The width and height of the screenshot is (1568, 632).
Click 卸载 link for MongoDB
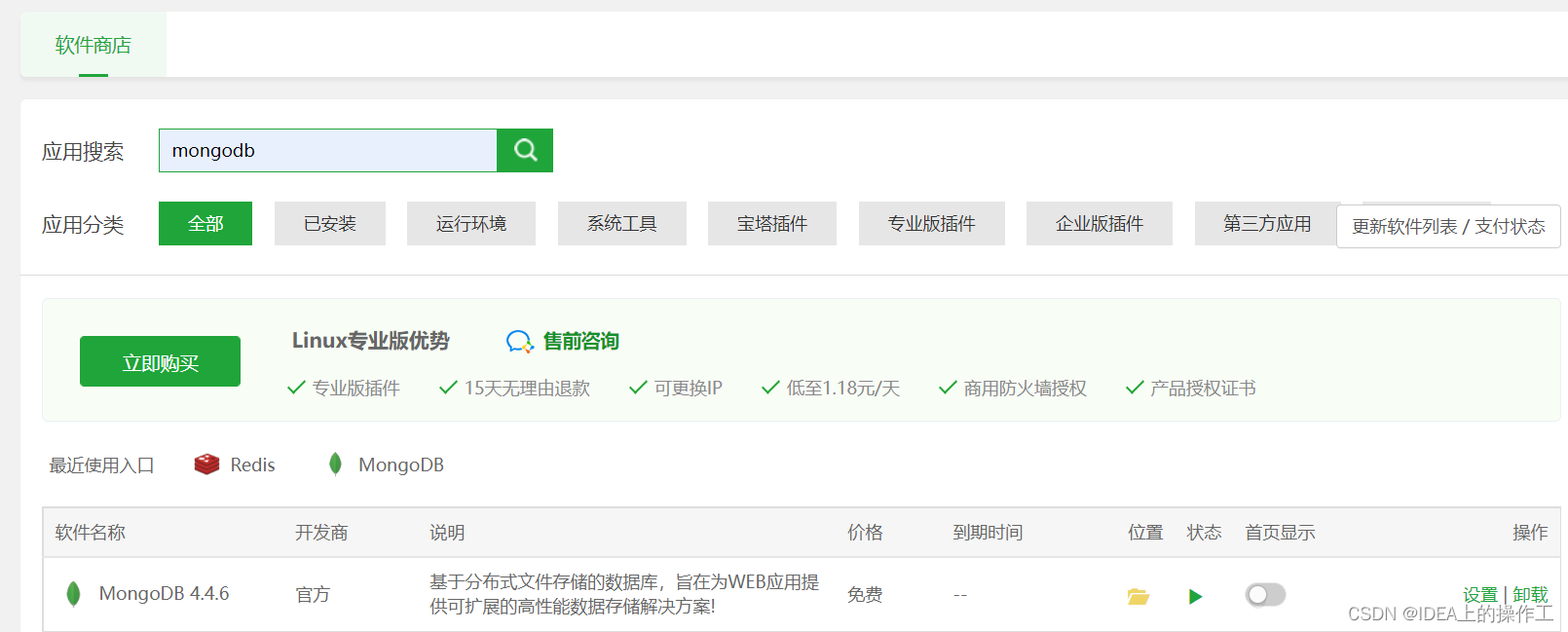[1530, 594]
